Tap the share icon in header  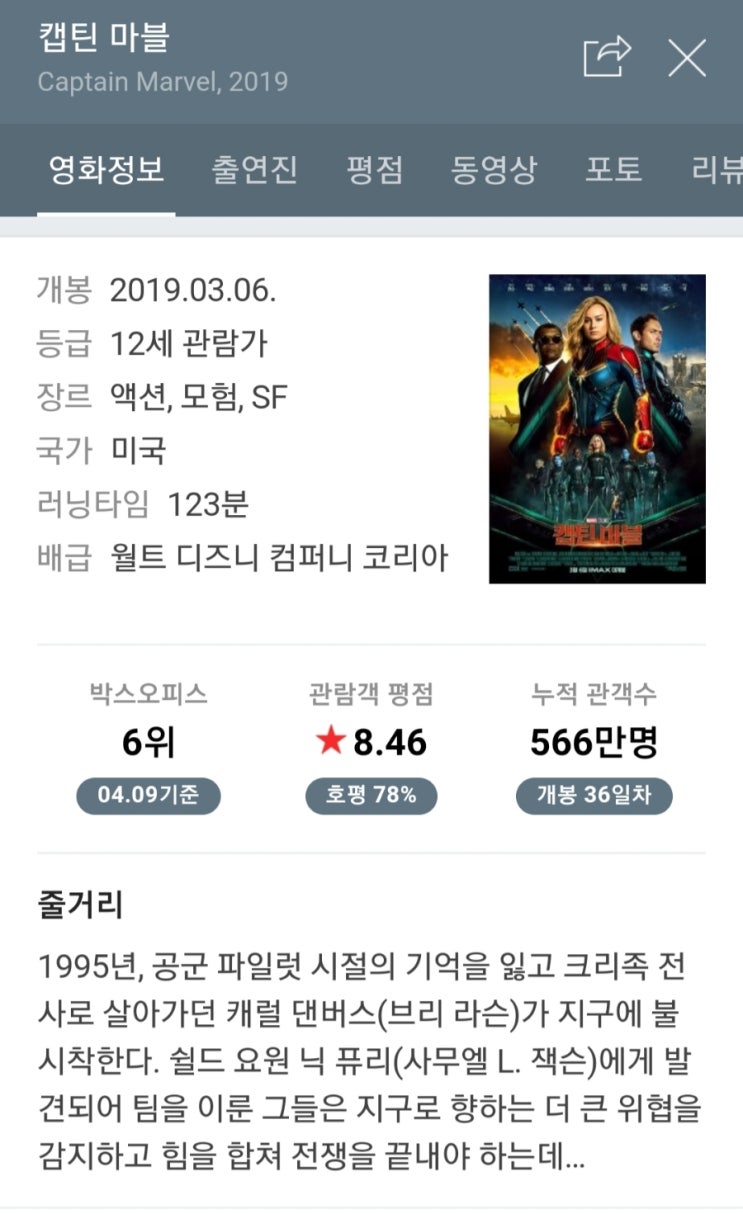click(608, 57)
